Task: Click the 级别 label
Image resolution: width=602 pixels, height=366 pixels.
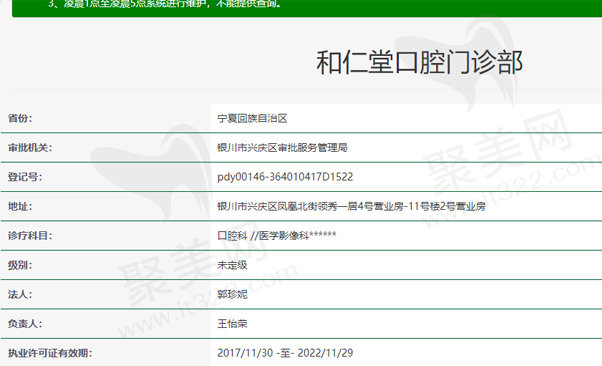Action: click(20, 265)
